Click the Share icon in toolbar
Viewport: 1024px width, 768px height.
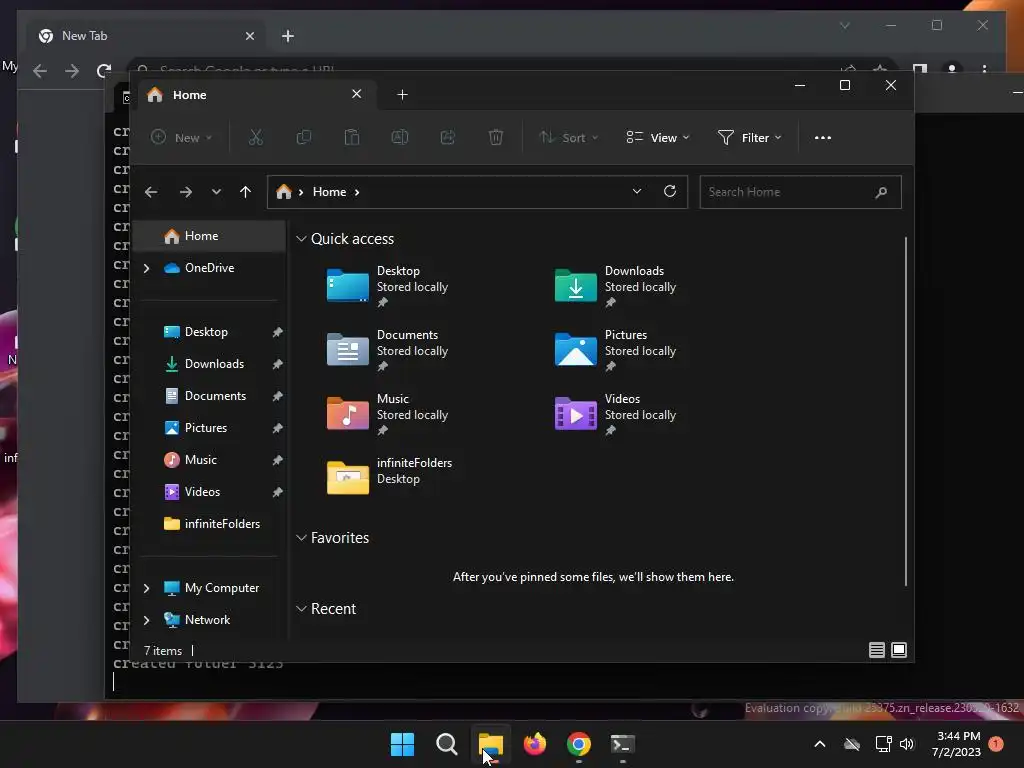pyautogui.click(x=448, y=137)
